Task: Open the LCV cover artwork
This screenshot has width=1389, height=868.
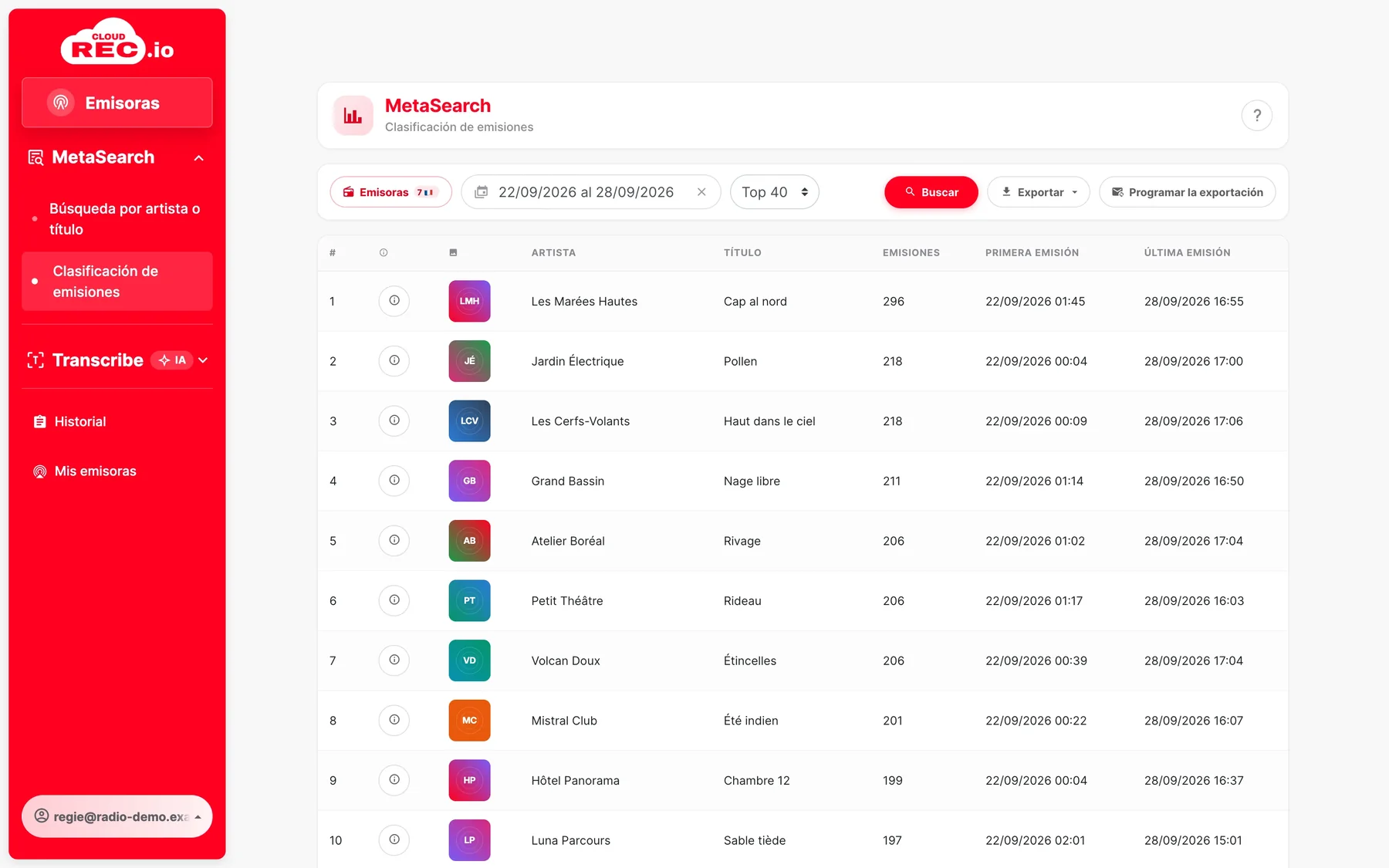Action: pos(469,420)
